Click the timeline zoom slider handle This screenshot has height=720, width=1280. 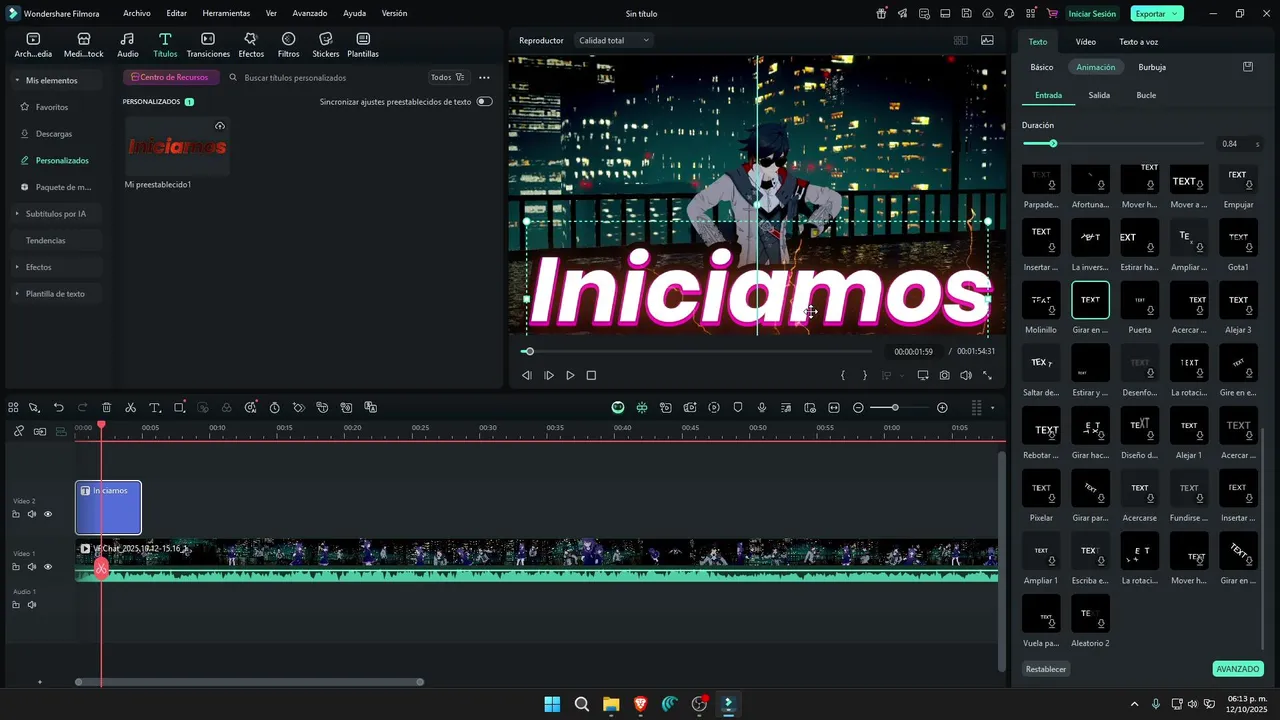[895, 408]
